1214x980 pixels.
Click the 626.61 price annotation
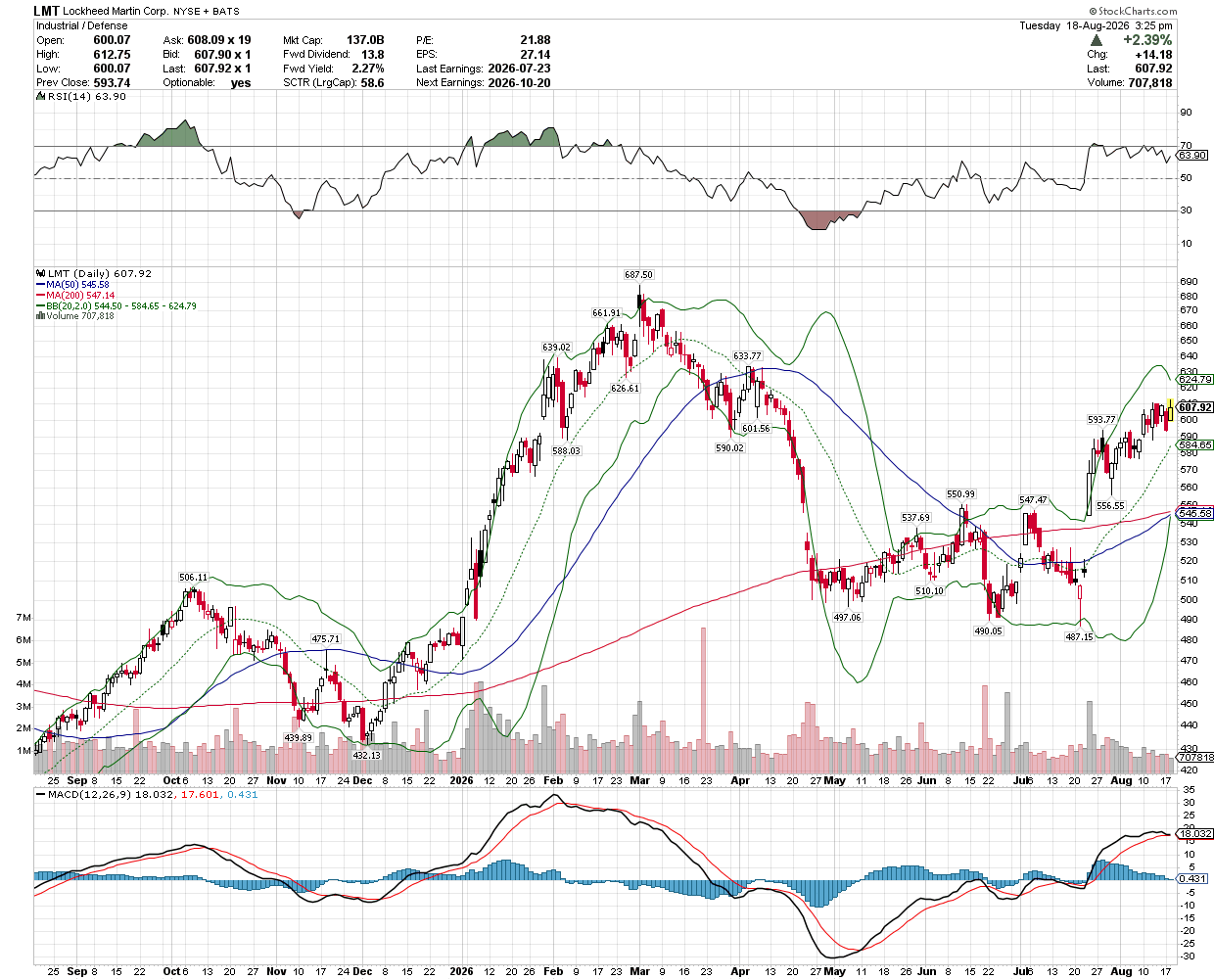point(625,389)
